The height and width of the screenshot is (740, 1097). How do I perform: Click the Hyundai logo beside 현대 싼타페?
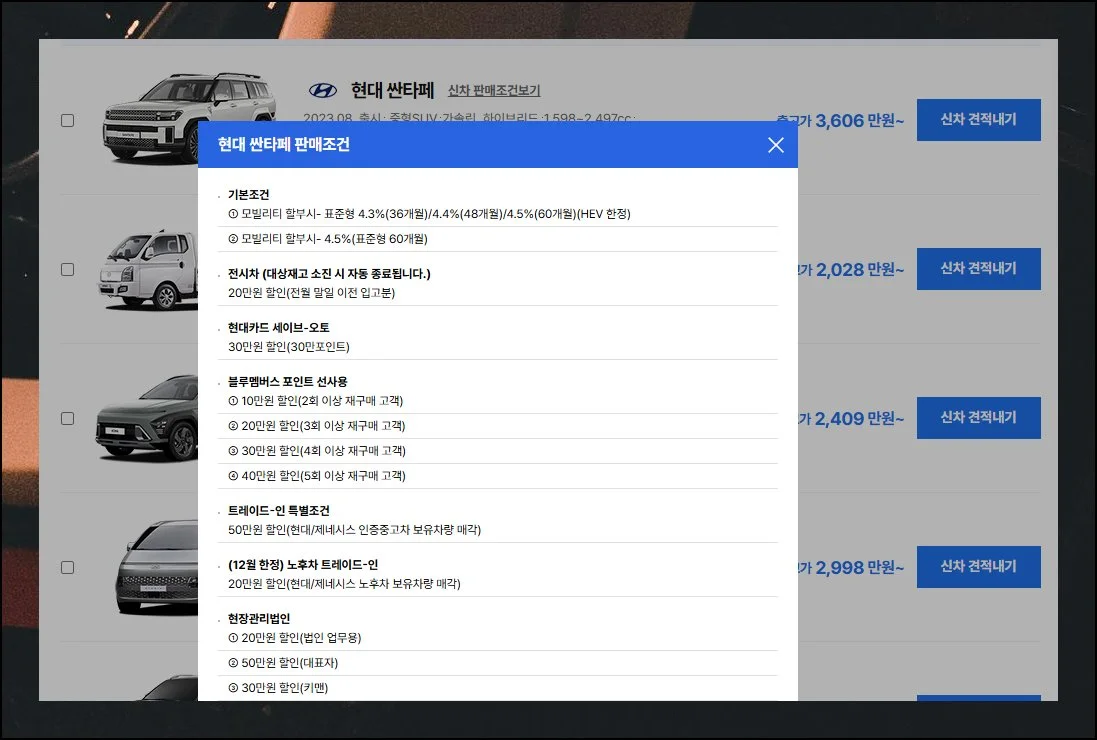tap(323, 91)
